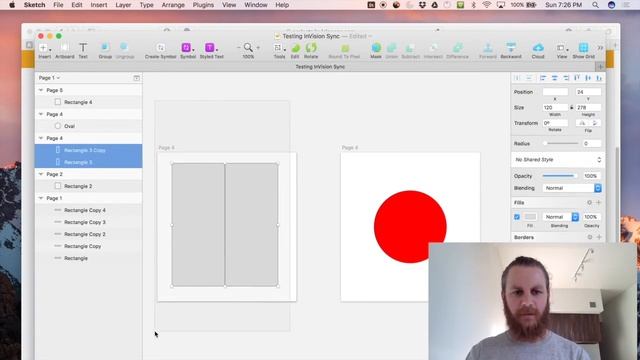Viewport: 640px width, 360px height.
Task: Select the Artboard tool
Action: (64, 51)
